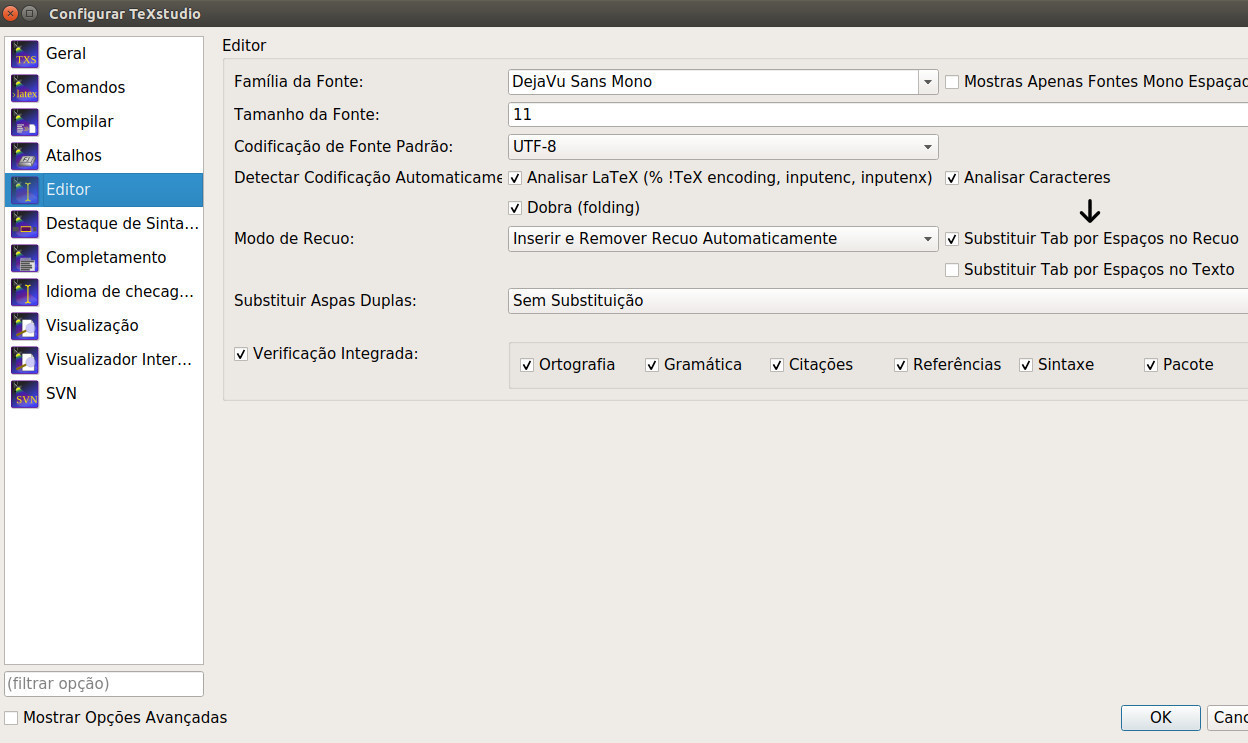Click the filtrar opção search field
This screenshot has width=1248, height=743.
pyautogui.click(x=104, y=684)
